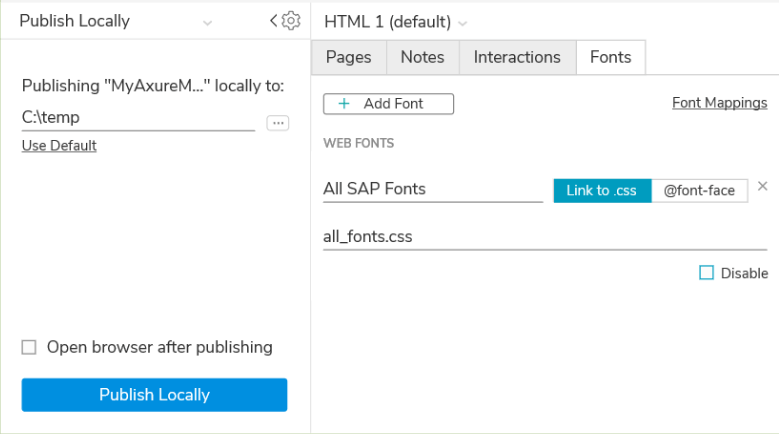Click the All SAP Fonts name field
779x434 pixels.
click(433, 190)
